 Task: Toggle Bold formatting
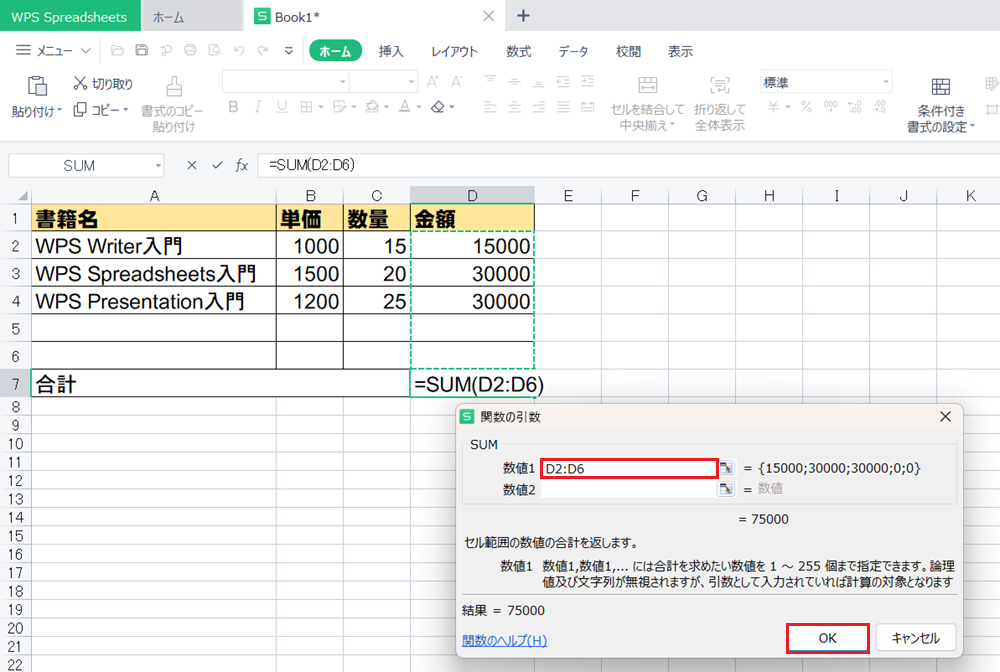point(233,107)
